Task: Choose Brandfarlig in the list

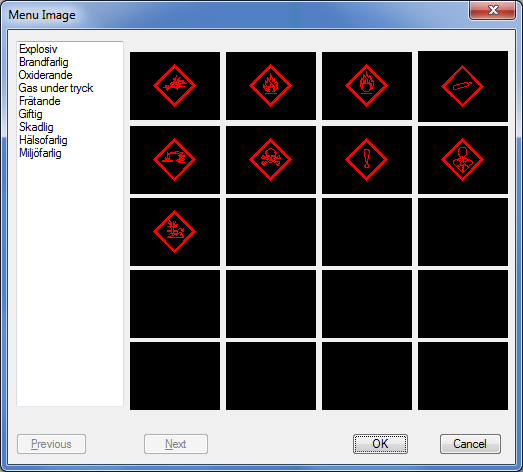Action: (44, 62)
